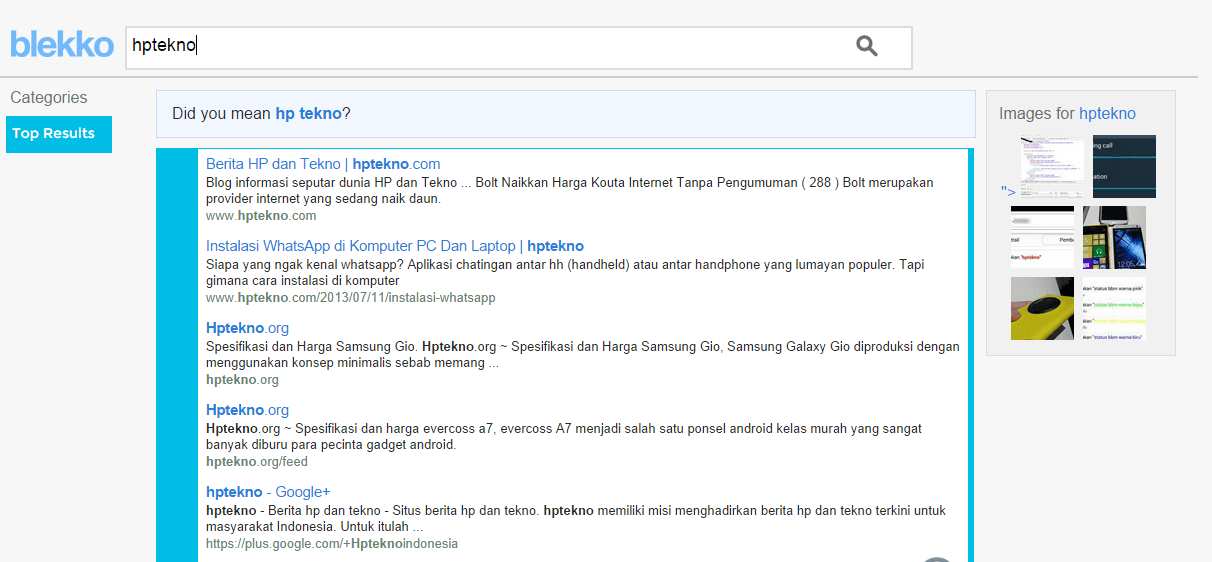Open the dark incoming call image thumbnail
Image resolution: width=1212 pixels, height=562 pixels.
(1124, 166)
